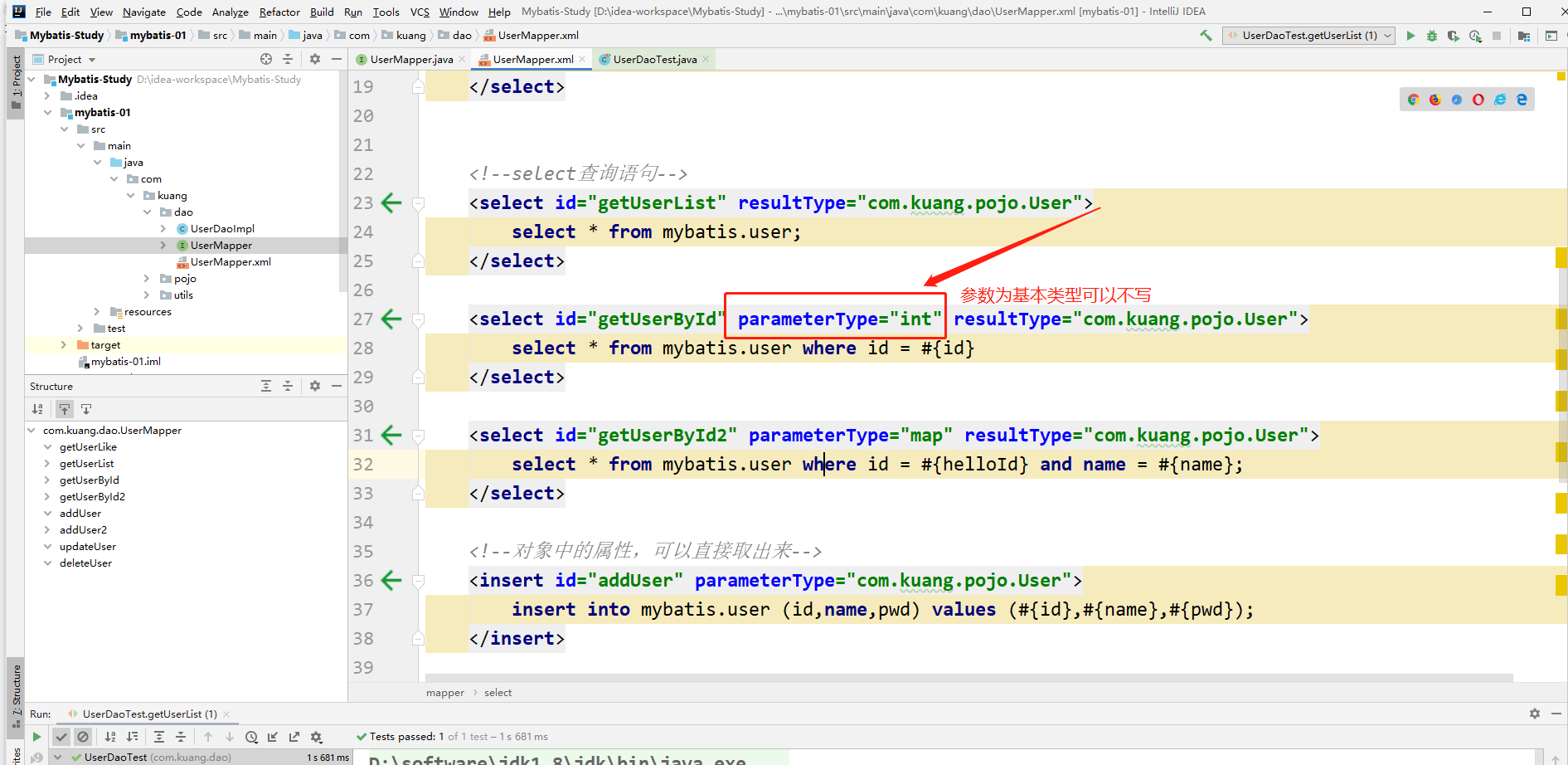Screen dimensions: 1568x765
Task: Open Project panel settings gear
Action: [315, 59]
